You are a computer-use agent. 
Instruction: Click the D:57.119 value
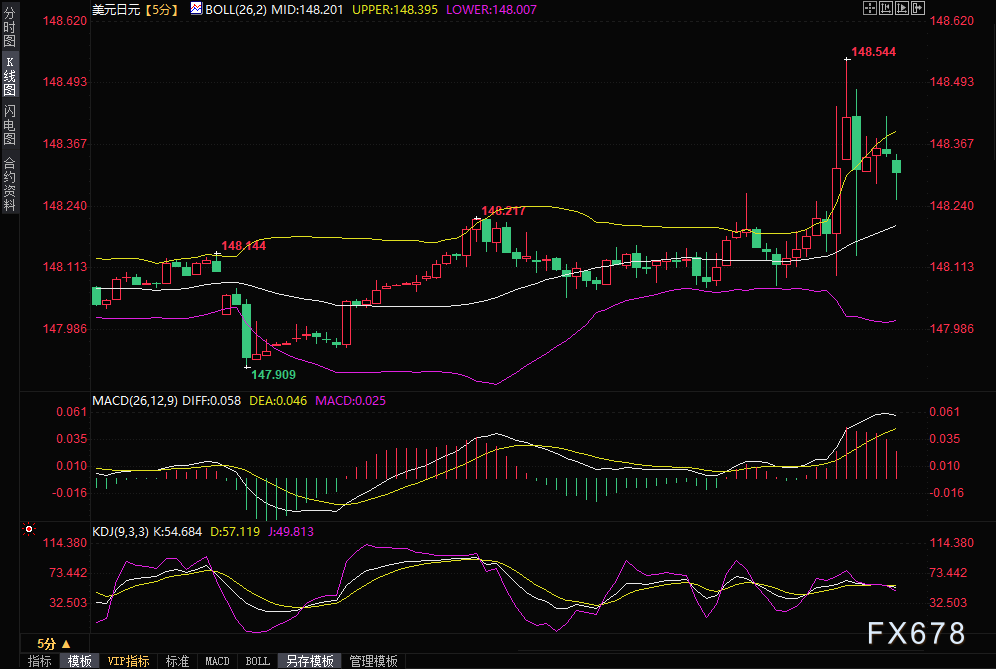pos(235,532)
